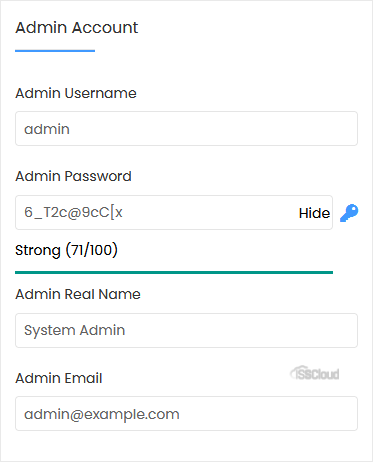Hide the admin password characters

(314, 213)
